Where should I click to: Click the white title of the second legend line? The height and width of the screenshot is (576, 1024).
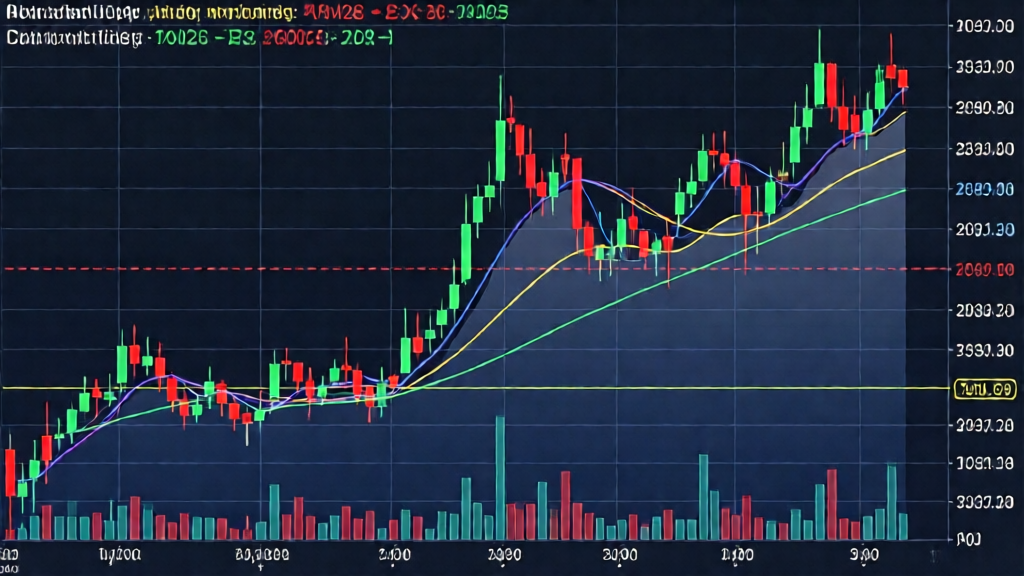coord(72,40)
